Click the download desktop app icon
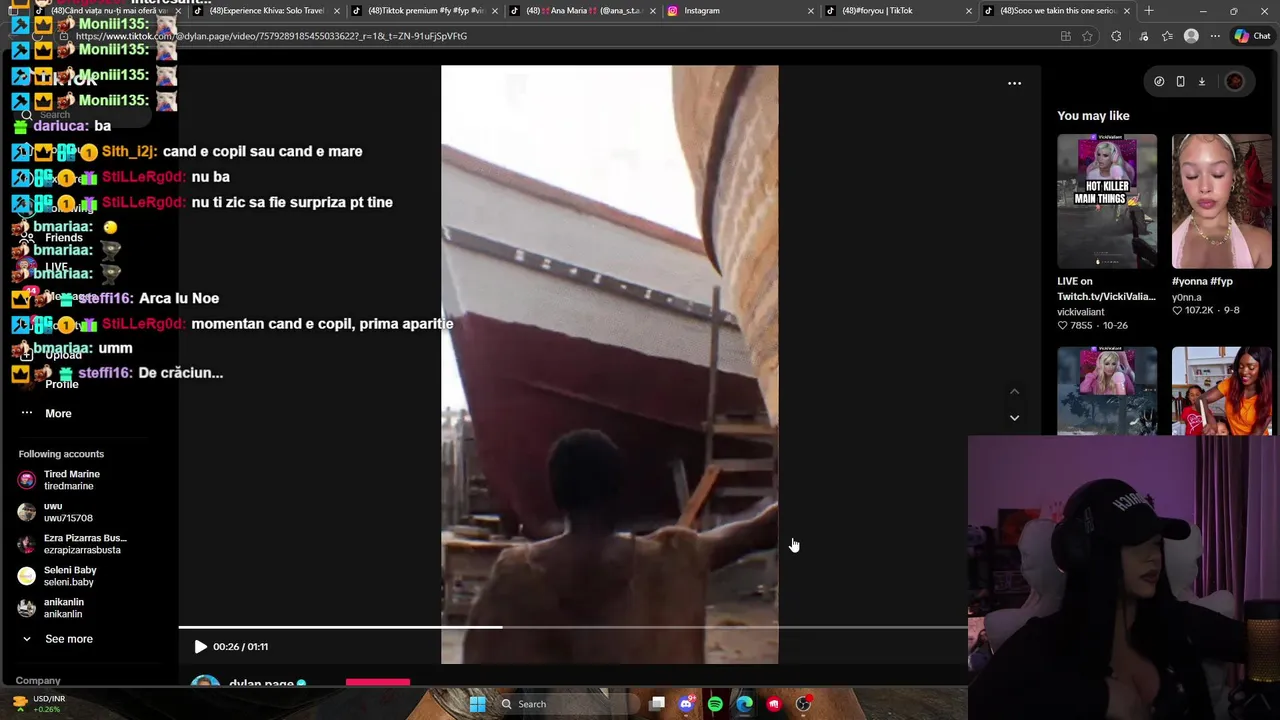Screen dimensions: 1280x720 click(1202, 82)
